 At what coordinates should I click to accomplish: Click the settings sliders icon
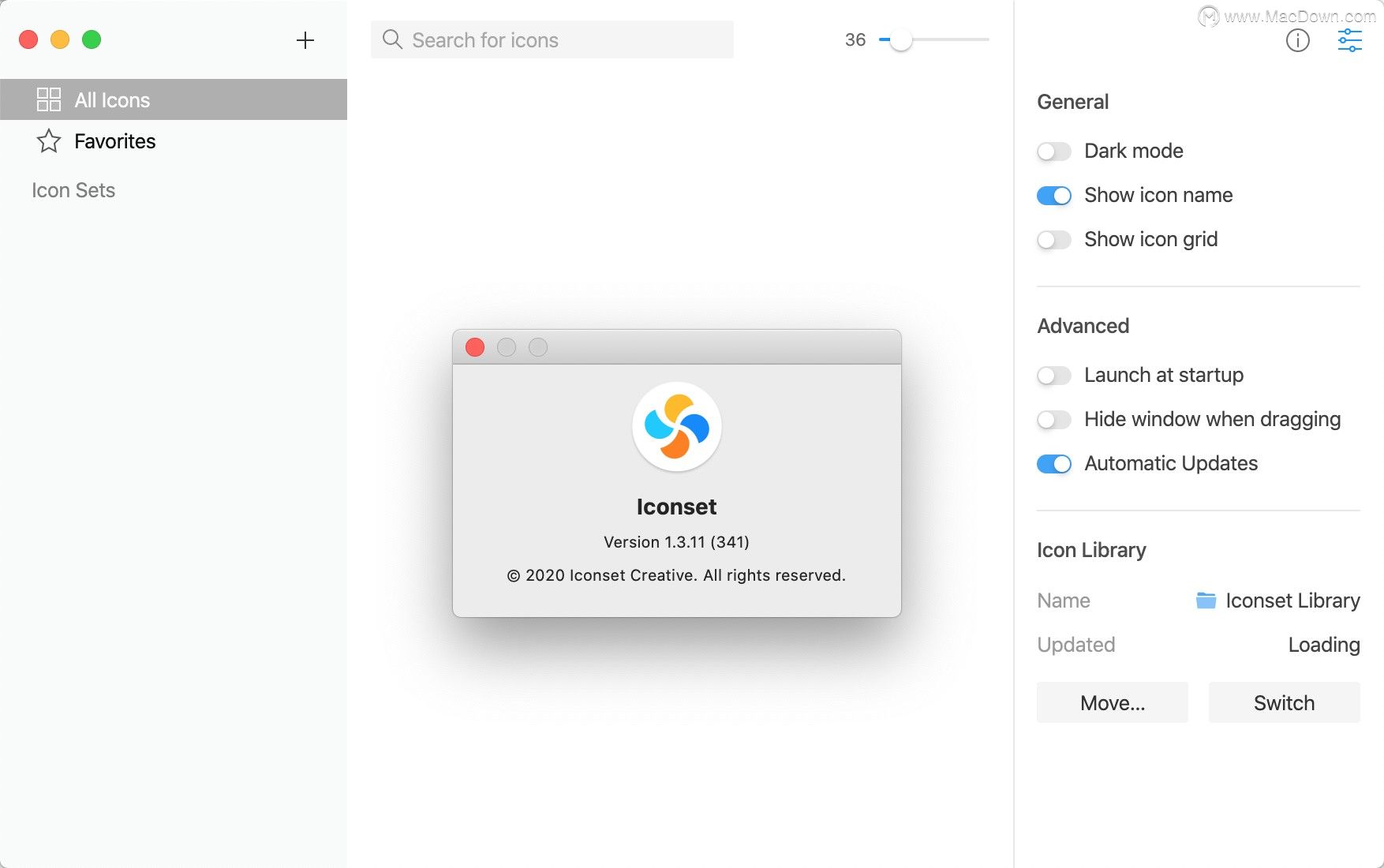coord(1350,40)
